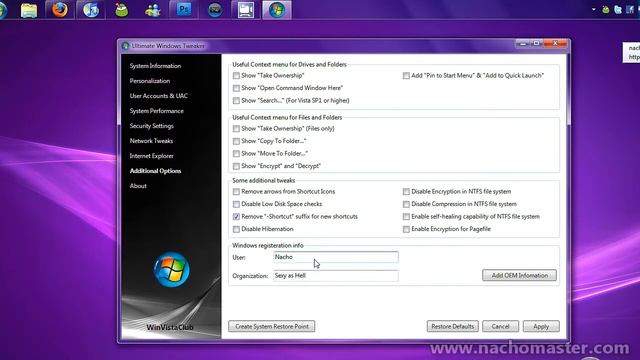This screenshot has width=640, height=360.
Task: Enable Show "Search..." for Vista SP1
Action: 236,100
